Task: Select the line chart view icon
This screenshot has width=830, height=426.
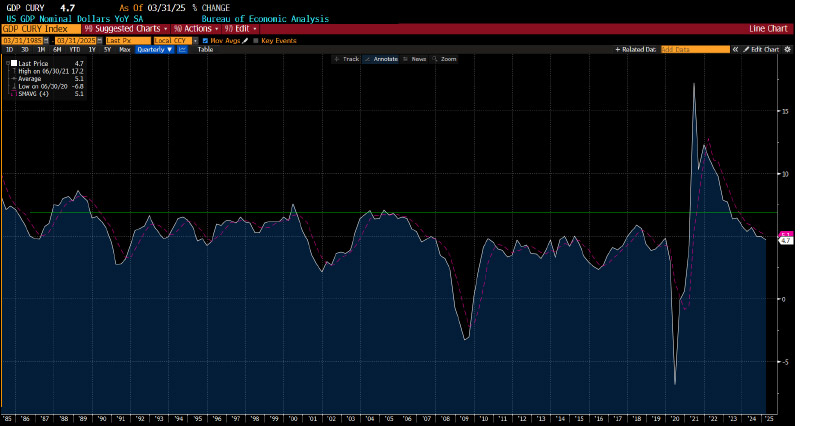Action: [x=183, y=49]
